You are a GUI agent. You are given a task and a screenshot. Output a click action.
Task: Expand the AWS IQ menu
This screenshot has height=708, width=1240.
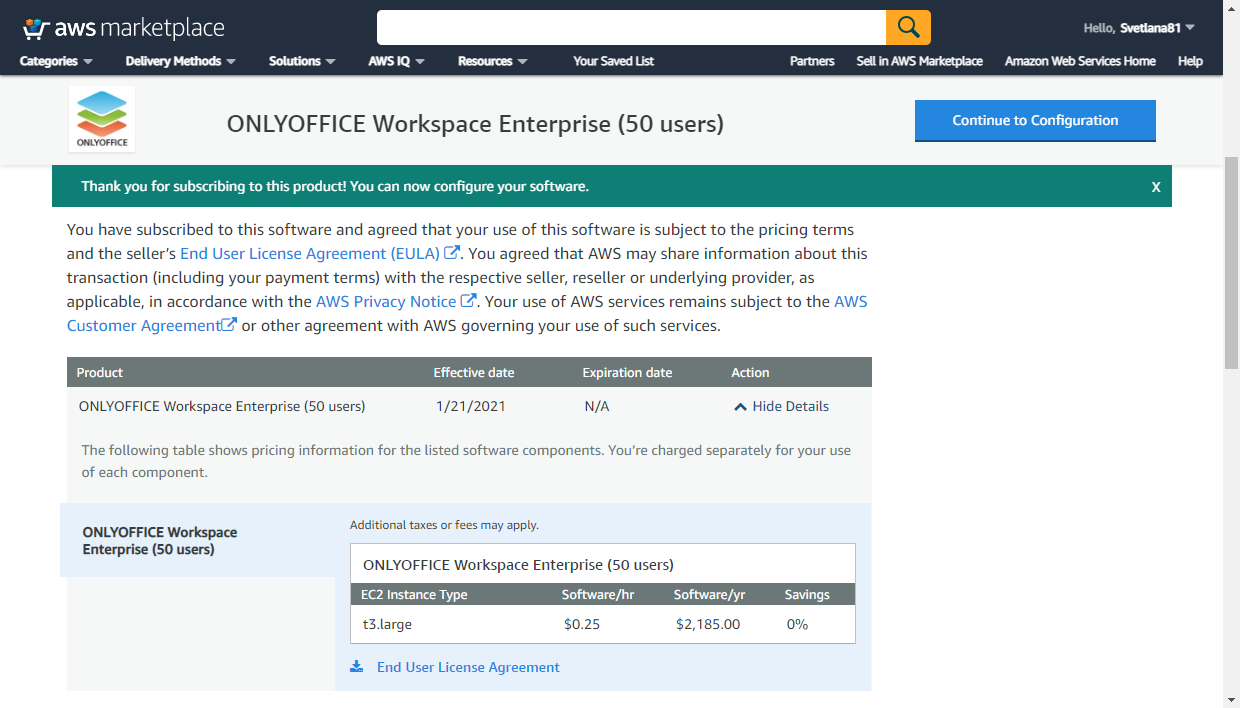[x=397, y=61]
